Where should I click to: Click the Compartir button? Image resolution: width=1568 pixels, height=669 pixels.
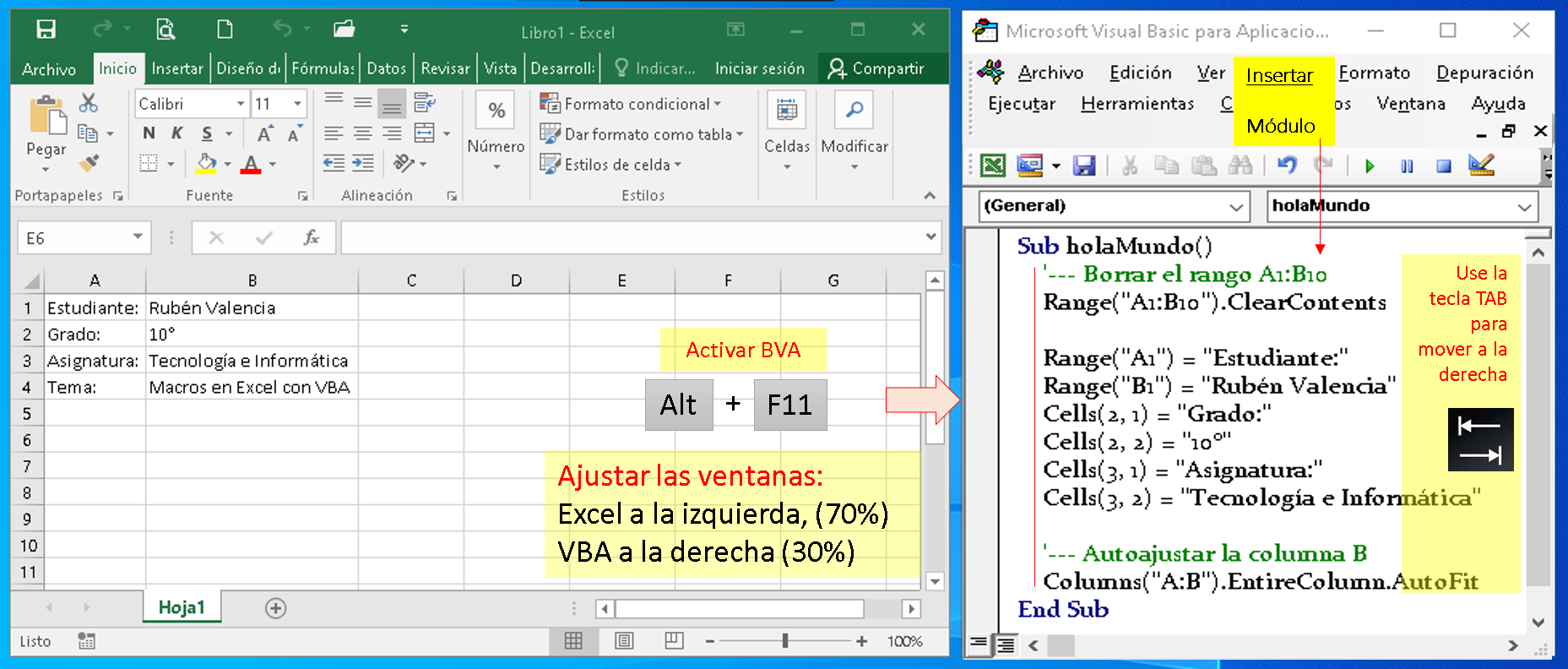pyautogui.click(x=876, y=68)
